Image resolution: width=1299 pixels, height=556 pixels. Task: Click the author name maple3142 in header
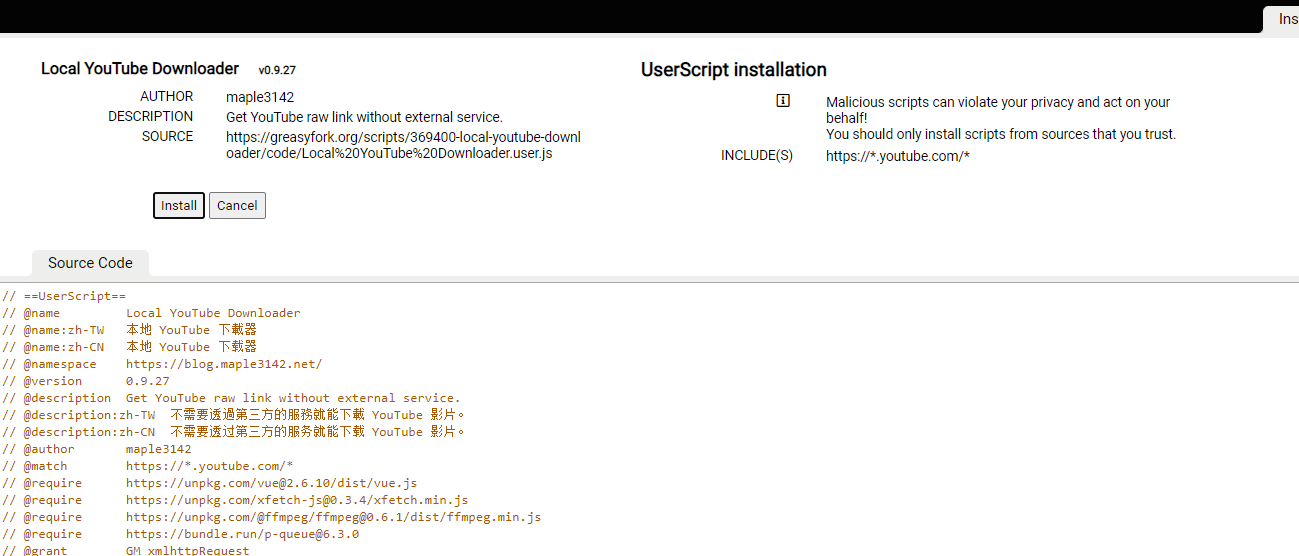(260, 97)
